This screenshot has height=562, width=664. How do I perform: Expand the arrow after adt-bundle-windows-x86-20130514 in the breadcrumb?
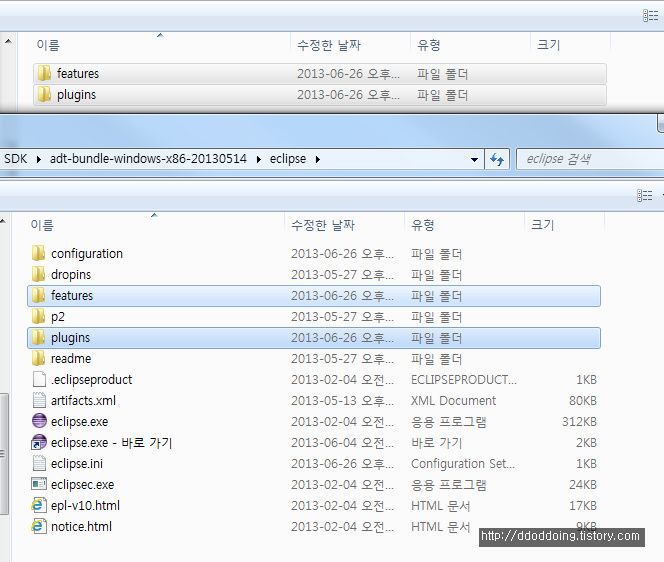(259, 159)
